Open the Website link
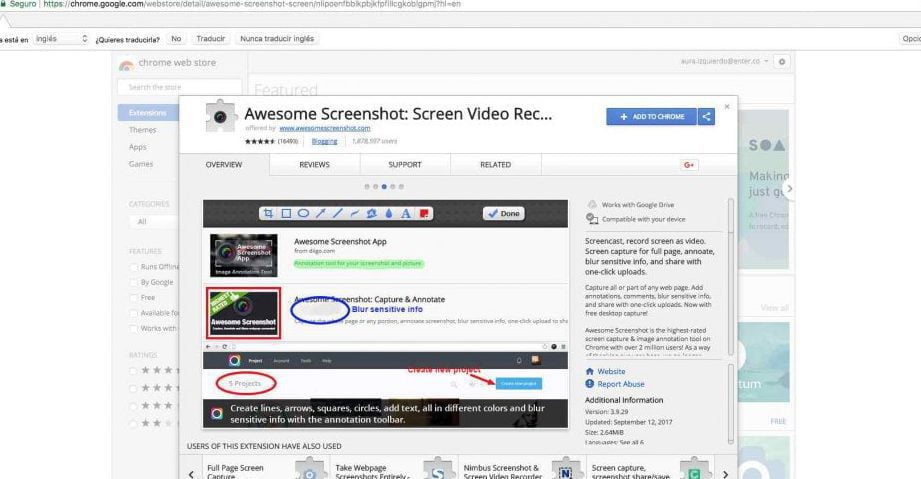This screenshot has width=921, height=479. pos(611,371)
